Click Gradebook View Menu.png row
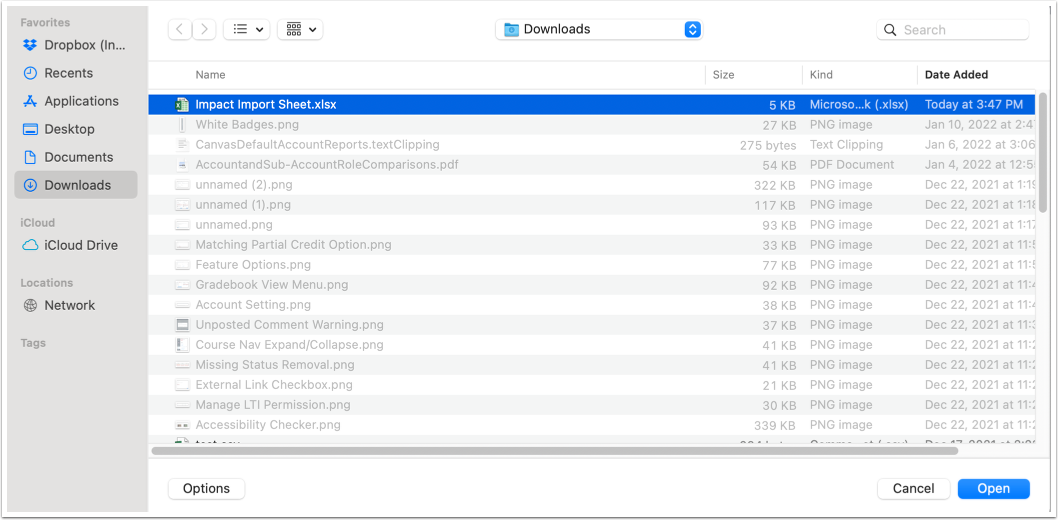 592,285
